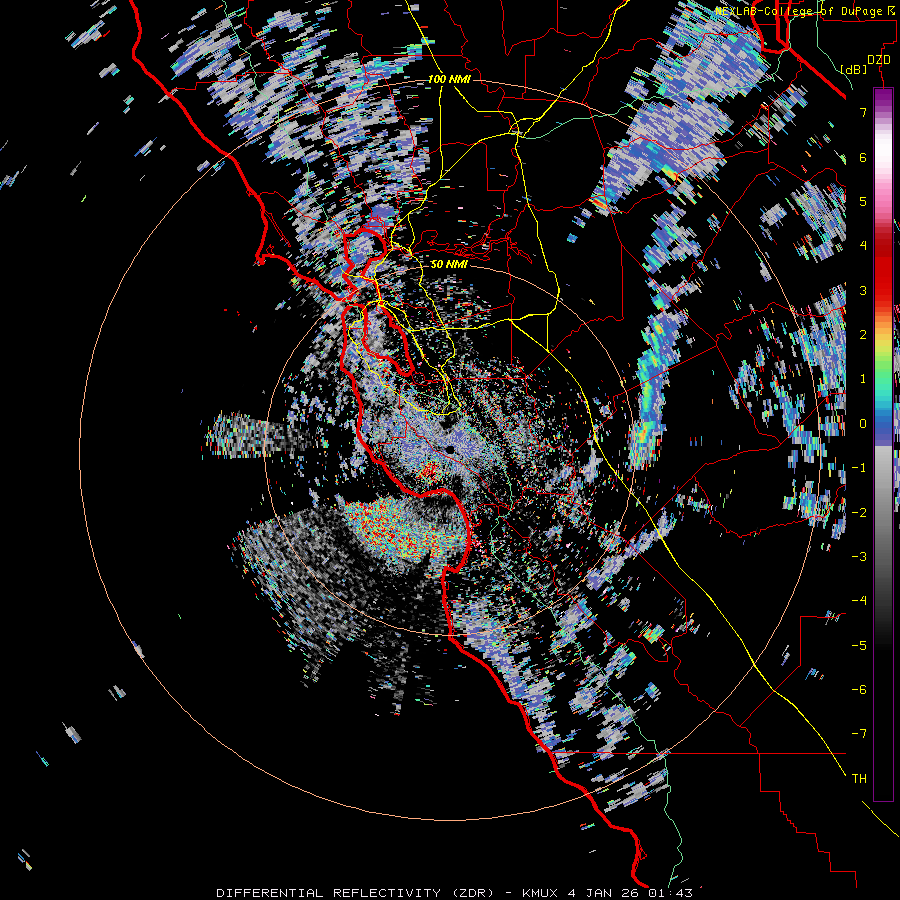Image resolution: width=900 pixels, height=900 pixels.
Task: Click the 4 JAN 26 date in the caption
Action: pos(604,893)
